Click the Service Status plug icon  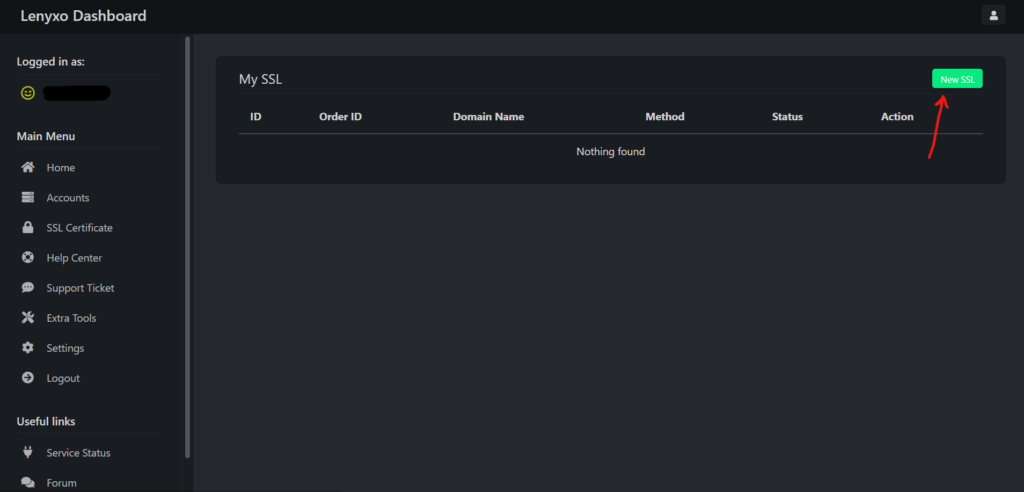click(27, 452)
